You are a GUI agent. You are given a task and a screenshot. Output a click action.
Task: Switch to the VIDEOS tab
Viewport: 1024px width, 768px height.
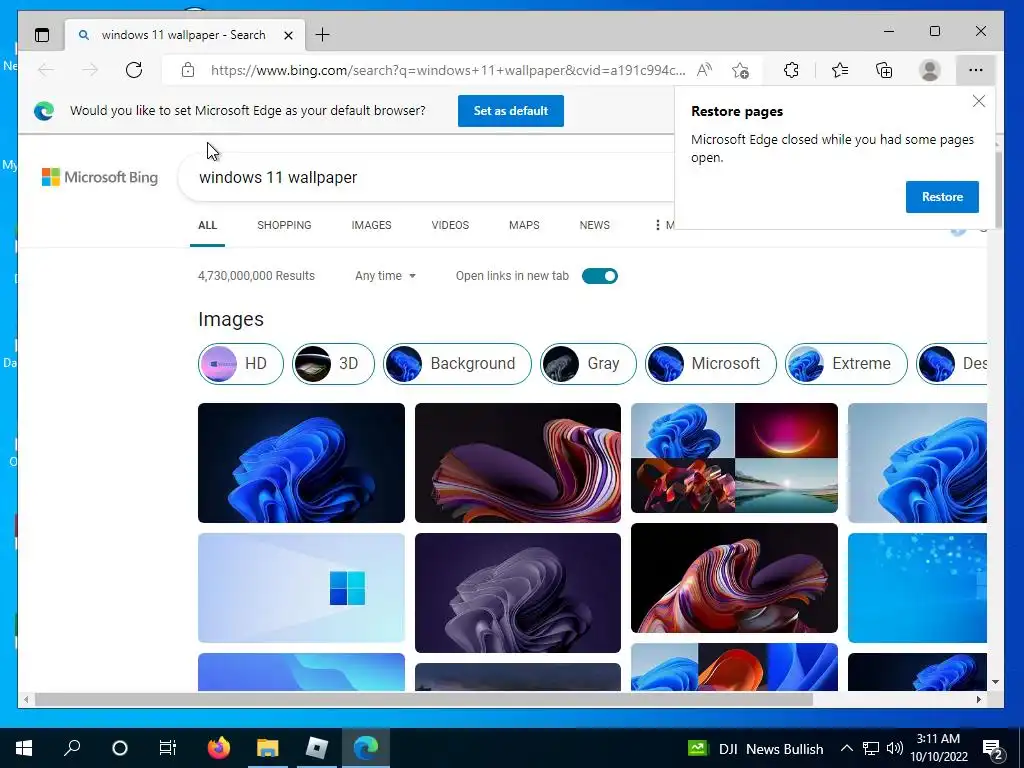pos(450,225)
